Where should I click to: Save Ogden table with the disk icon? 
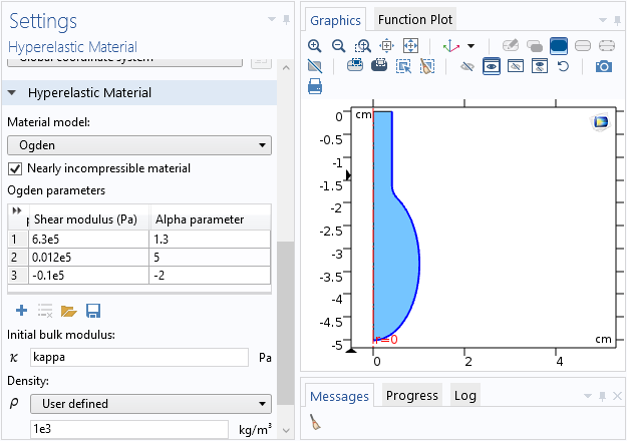click(93, 311)
